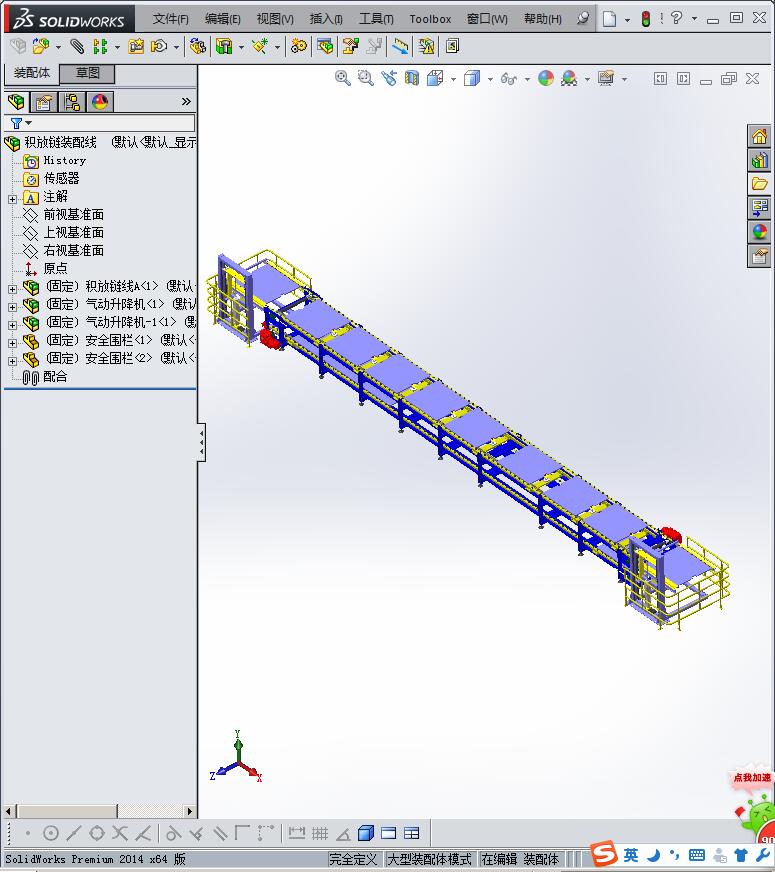Click the Reference Geometry icon
The width and height of the screenshot is (775, 872).
pyautogui.click(x=260, y=46)
